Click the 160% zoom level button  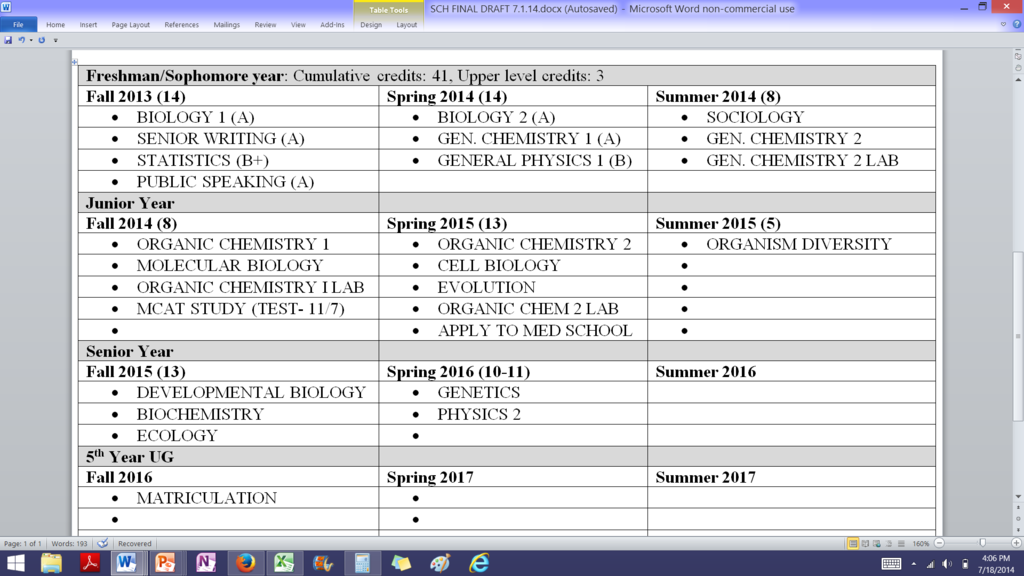pyautogui.click(x=921, y=544)
